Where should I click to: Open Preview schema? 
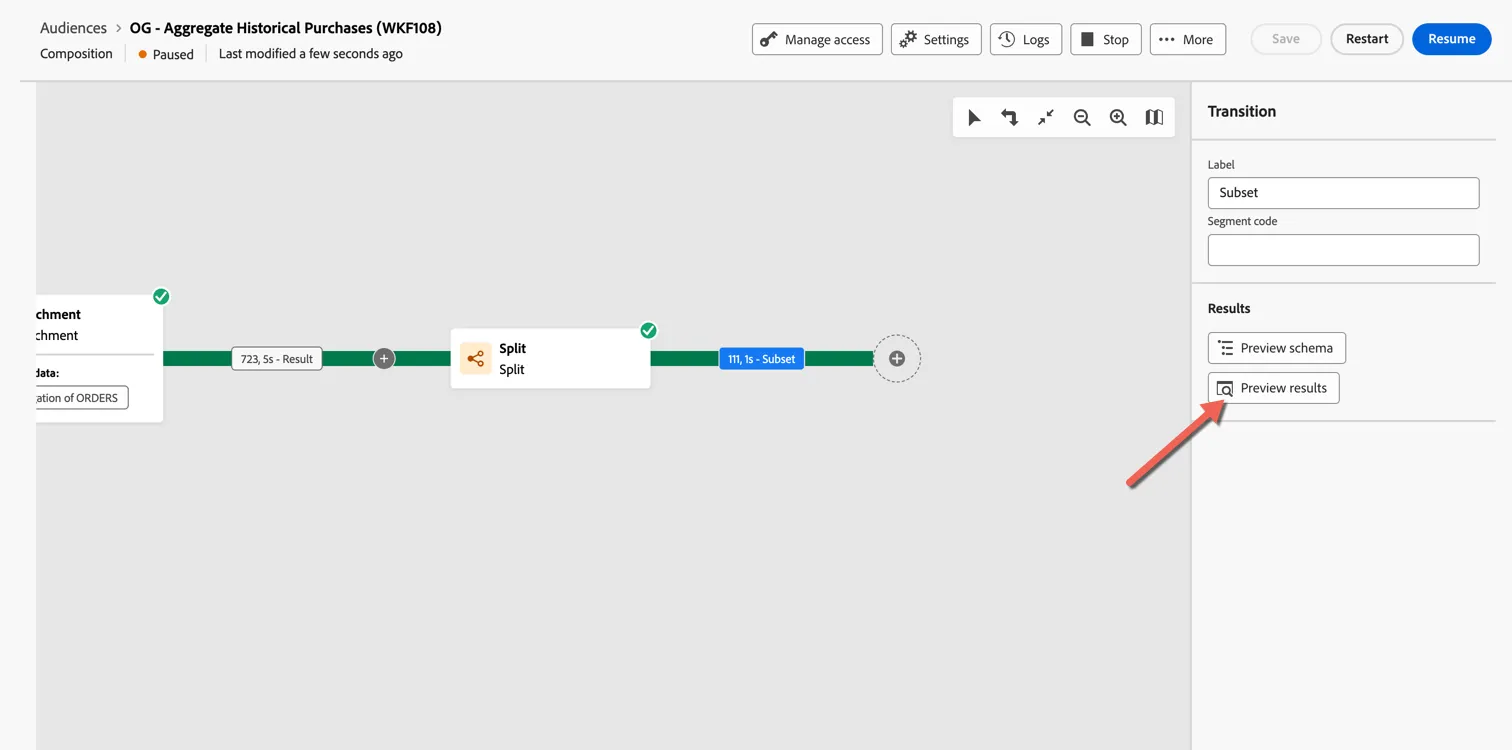(1277, 348)
